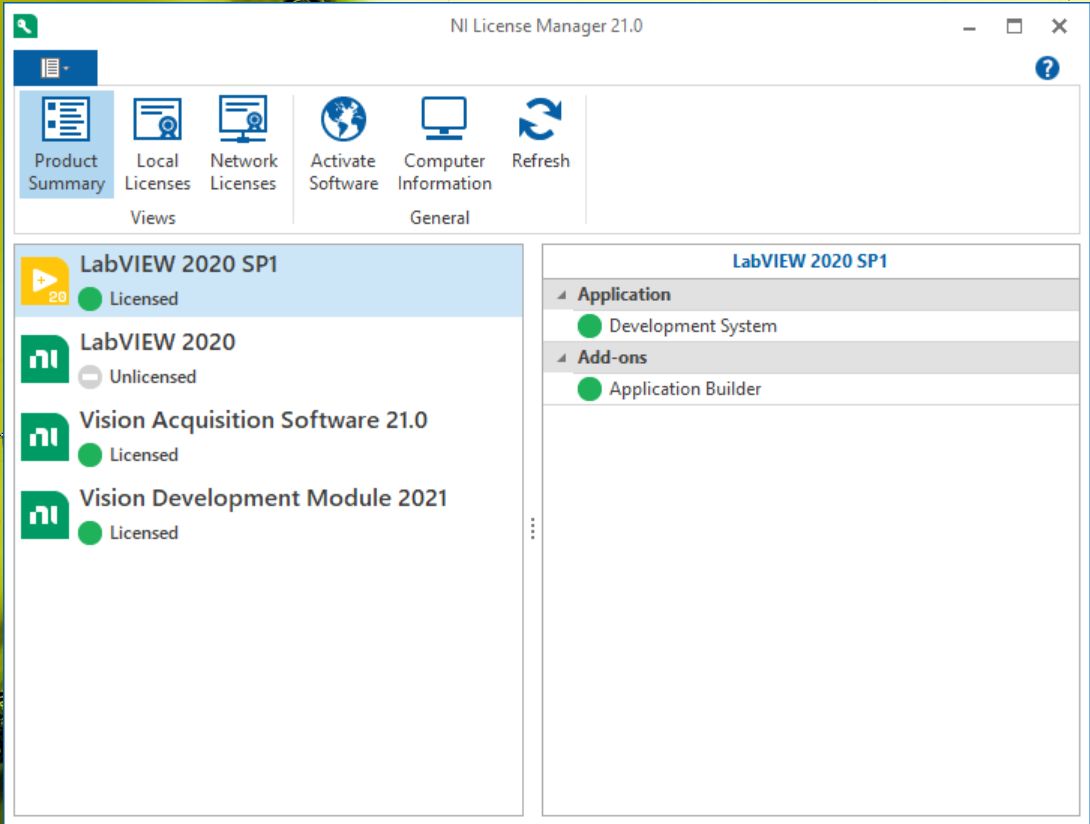The height and width of the screenshot is (824, 1090).
Task: Click the NI License Manager title bar icon
Action: pos(25,26)
